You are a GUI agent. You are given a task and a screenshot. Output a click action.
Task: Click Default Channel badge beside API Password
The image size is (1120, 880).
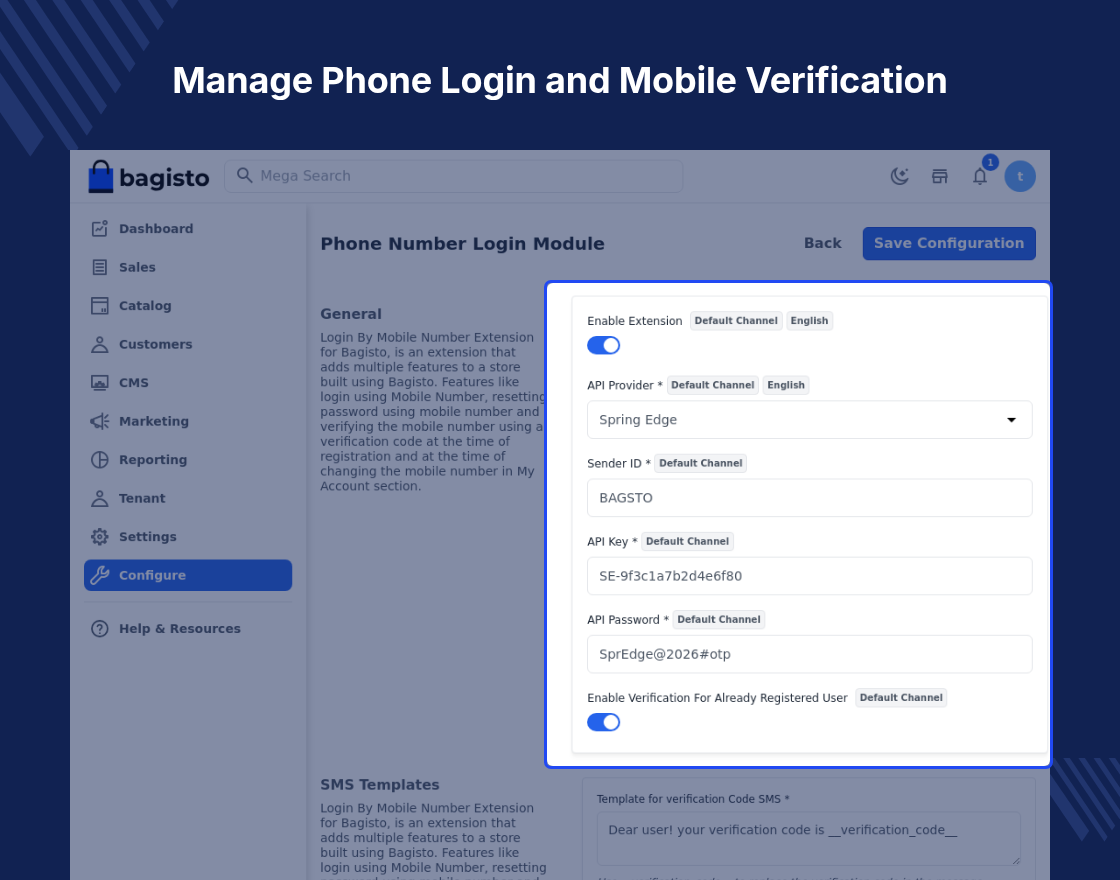pos(719,620)
